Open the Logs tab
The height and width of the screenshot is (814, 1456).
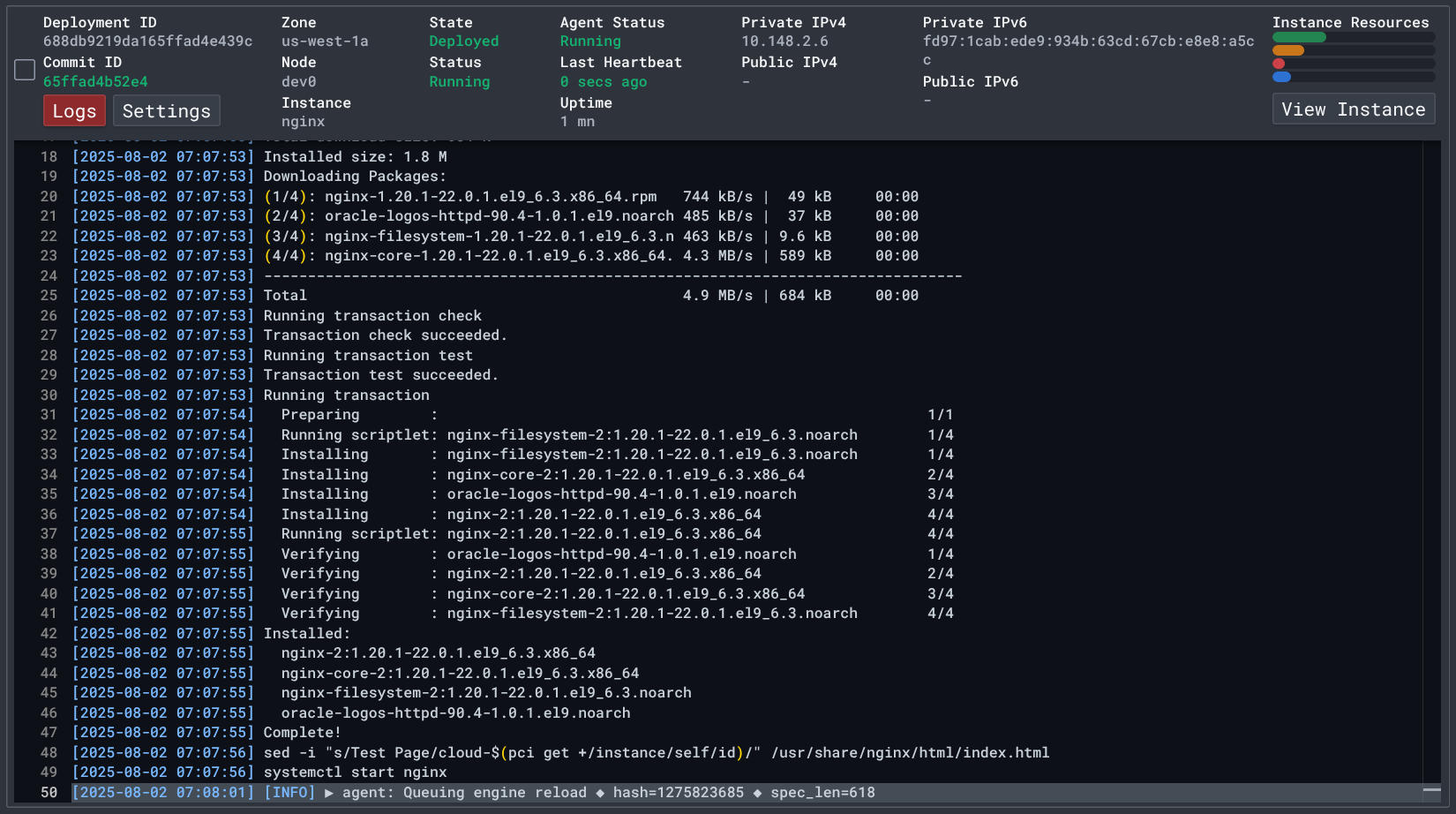(x=74, y=111)
